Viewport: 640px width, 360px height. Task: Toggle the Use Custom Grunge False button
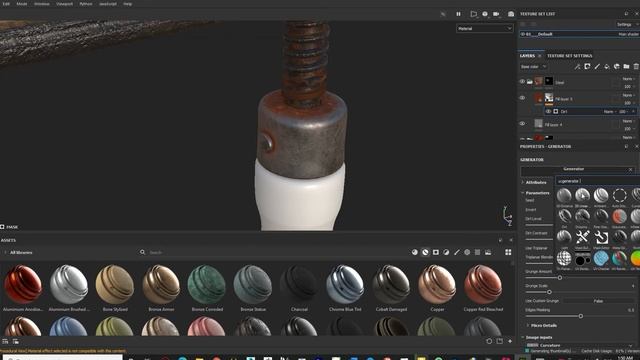598,301
